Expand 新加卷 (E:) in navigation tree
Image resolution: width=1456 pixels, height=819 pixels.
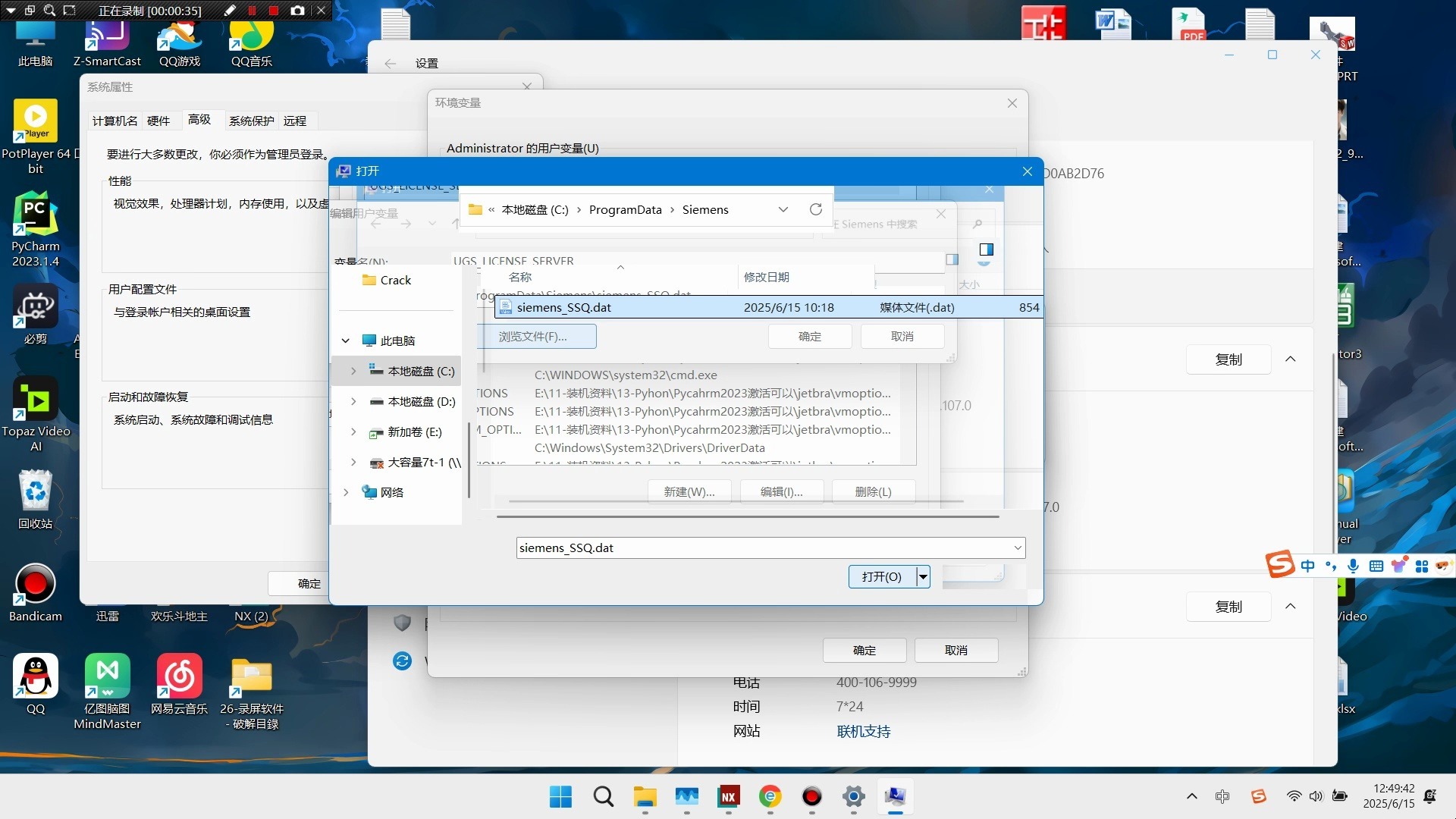tap(353, 431)
